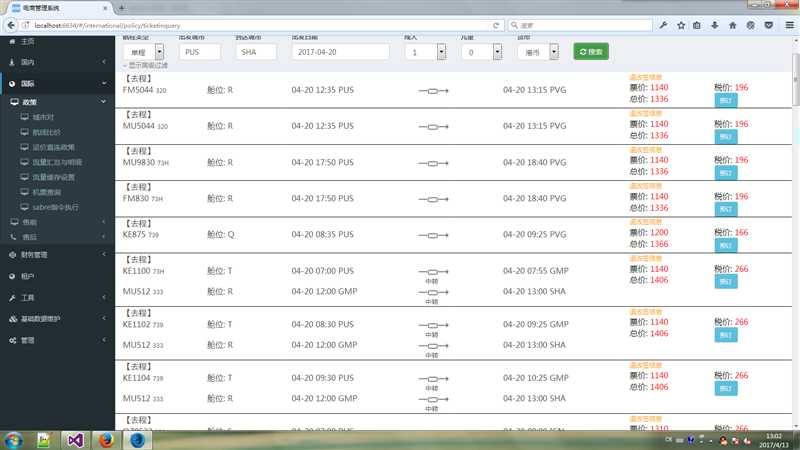Expand the 工具 menu chevron
This screenshot has width=800, height=450.
104,297
